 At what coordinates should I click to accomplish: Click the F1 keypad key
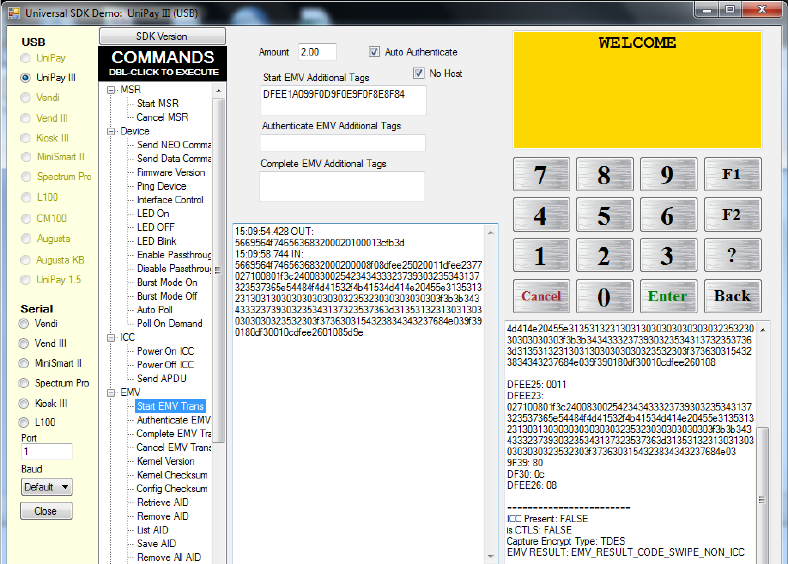click(x=733, y=174)
